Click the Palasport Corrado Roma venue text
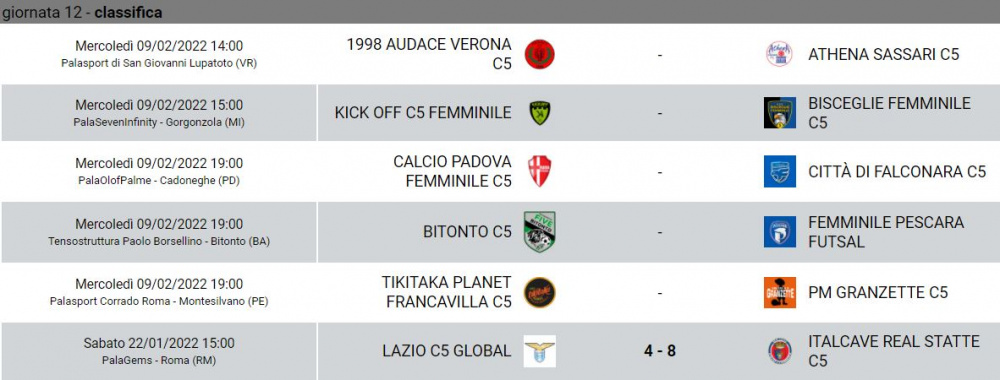1000x380 pixels. 159,302
